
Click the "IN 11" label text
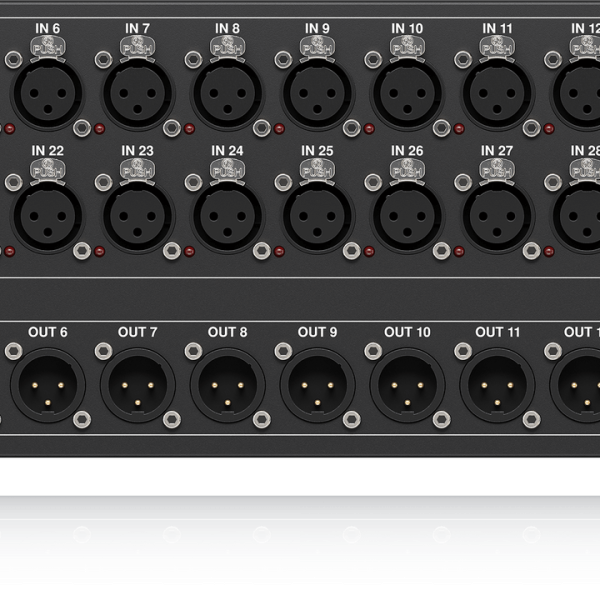click(497, 28)
